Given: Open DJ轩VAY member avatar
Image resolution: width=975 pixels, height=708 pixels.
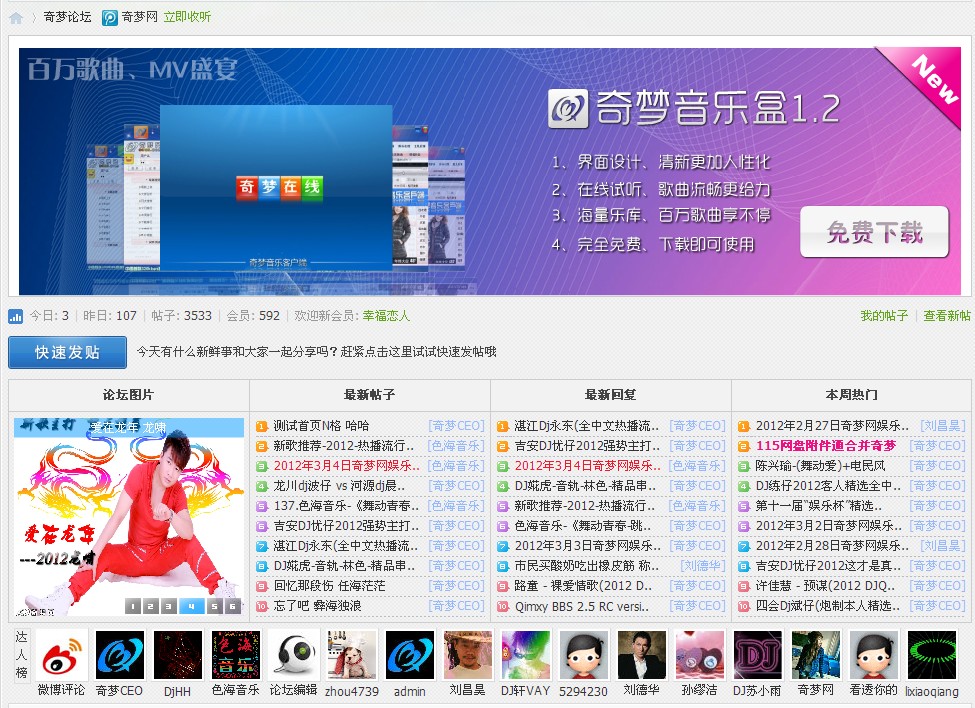Looking at the screenshot, I should [526, 655].
